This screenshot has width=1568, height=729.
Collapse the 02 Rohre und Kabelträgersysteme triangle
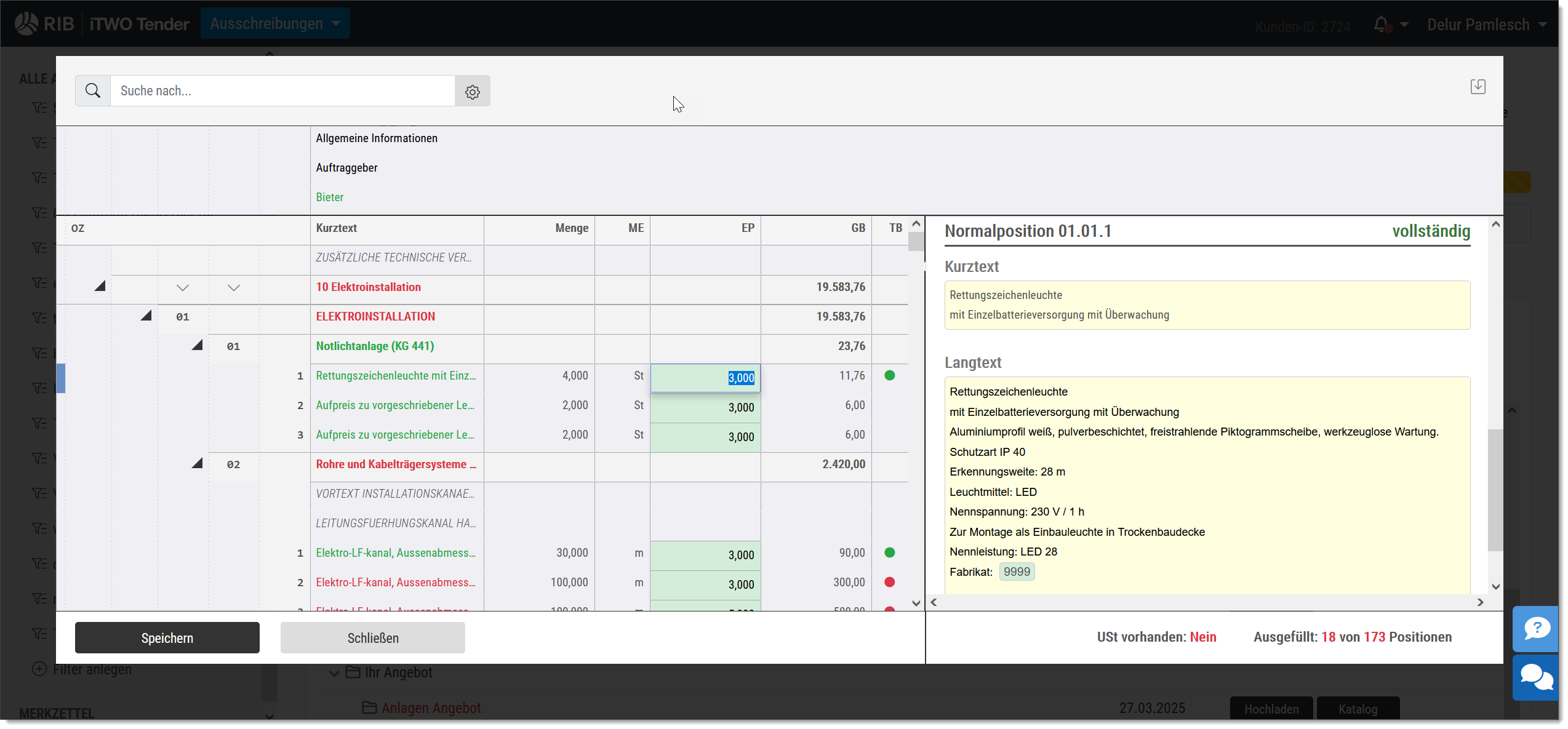pyautogui.click(x=197, y=463)
